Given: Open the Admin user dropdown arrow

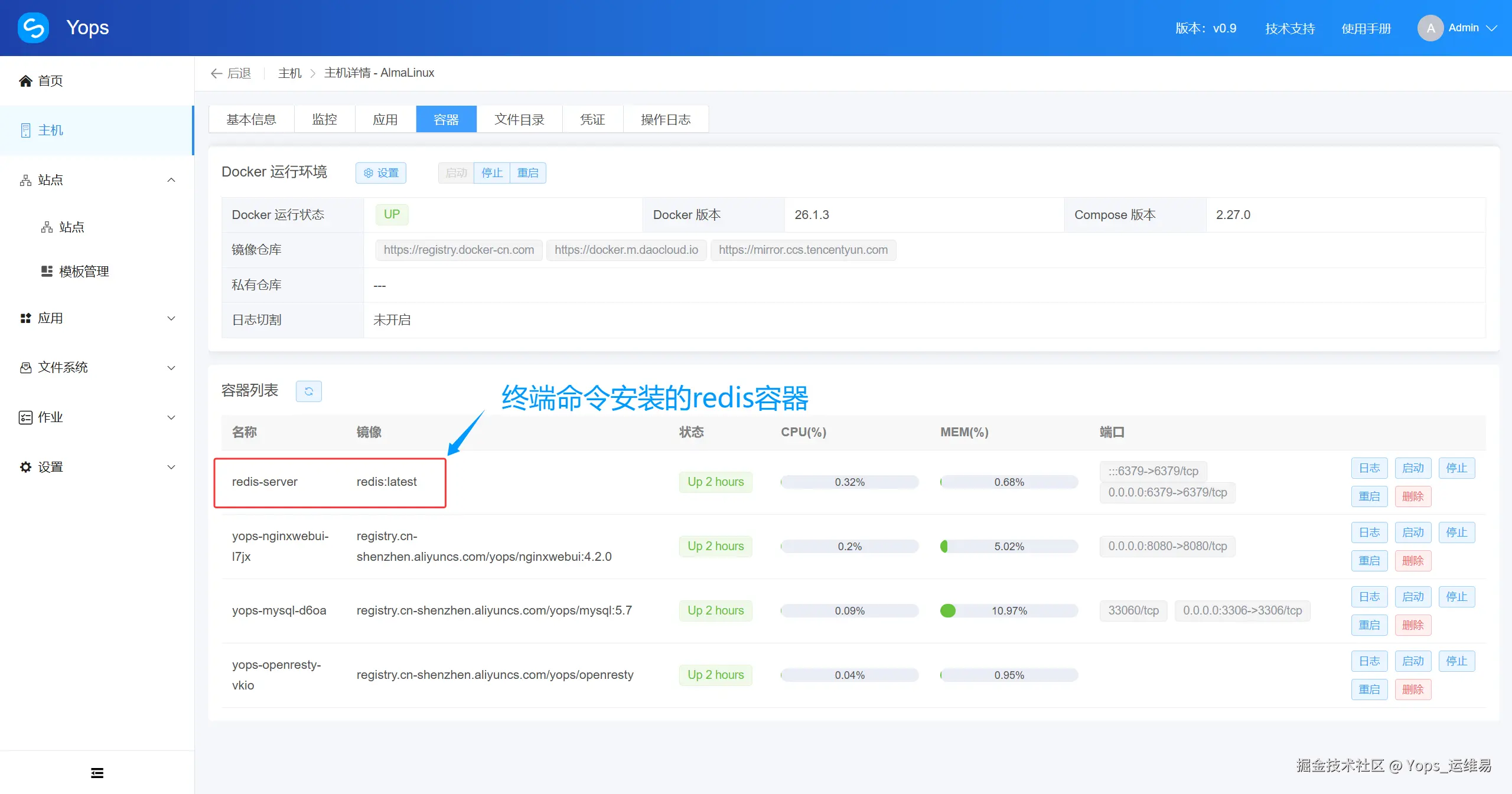Looking at the screenshot, I should pyautogui.click(x=1492, y=28).
